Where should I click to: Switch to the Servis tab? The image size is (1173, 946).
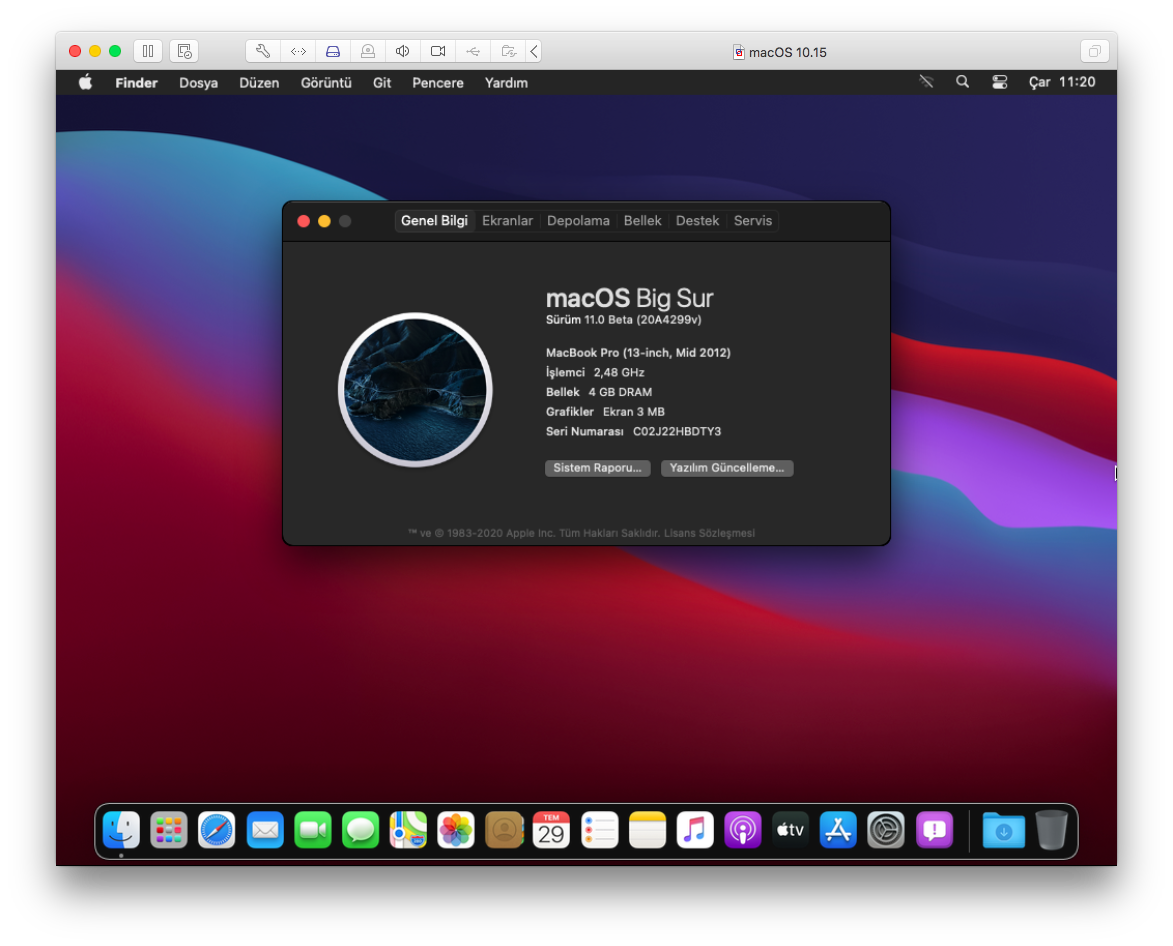point(753,221)
